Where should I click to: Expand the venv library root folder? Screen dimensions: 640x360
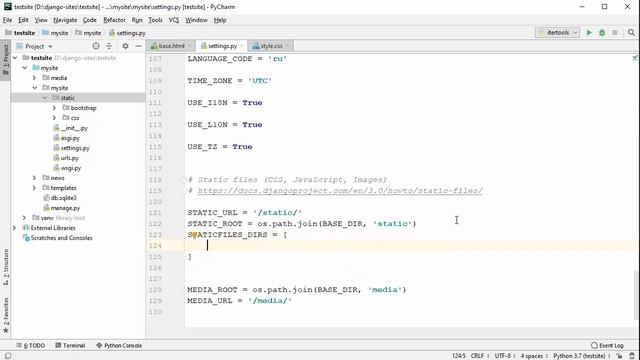[x=24, y=218]
